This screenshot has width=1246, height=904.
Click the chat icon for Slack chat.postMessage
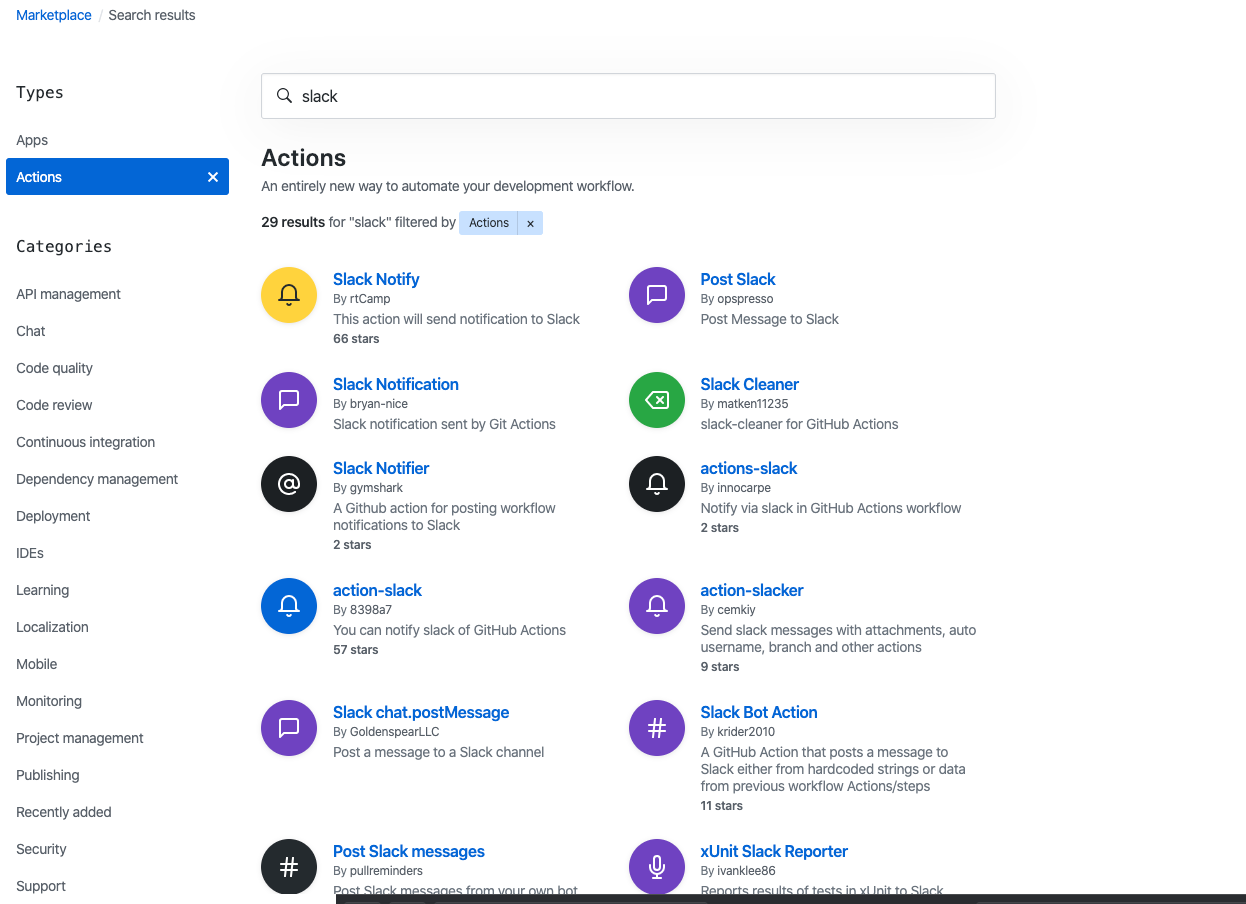point(289,728)
